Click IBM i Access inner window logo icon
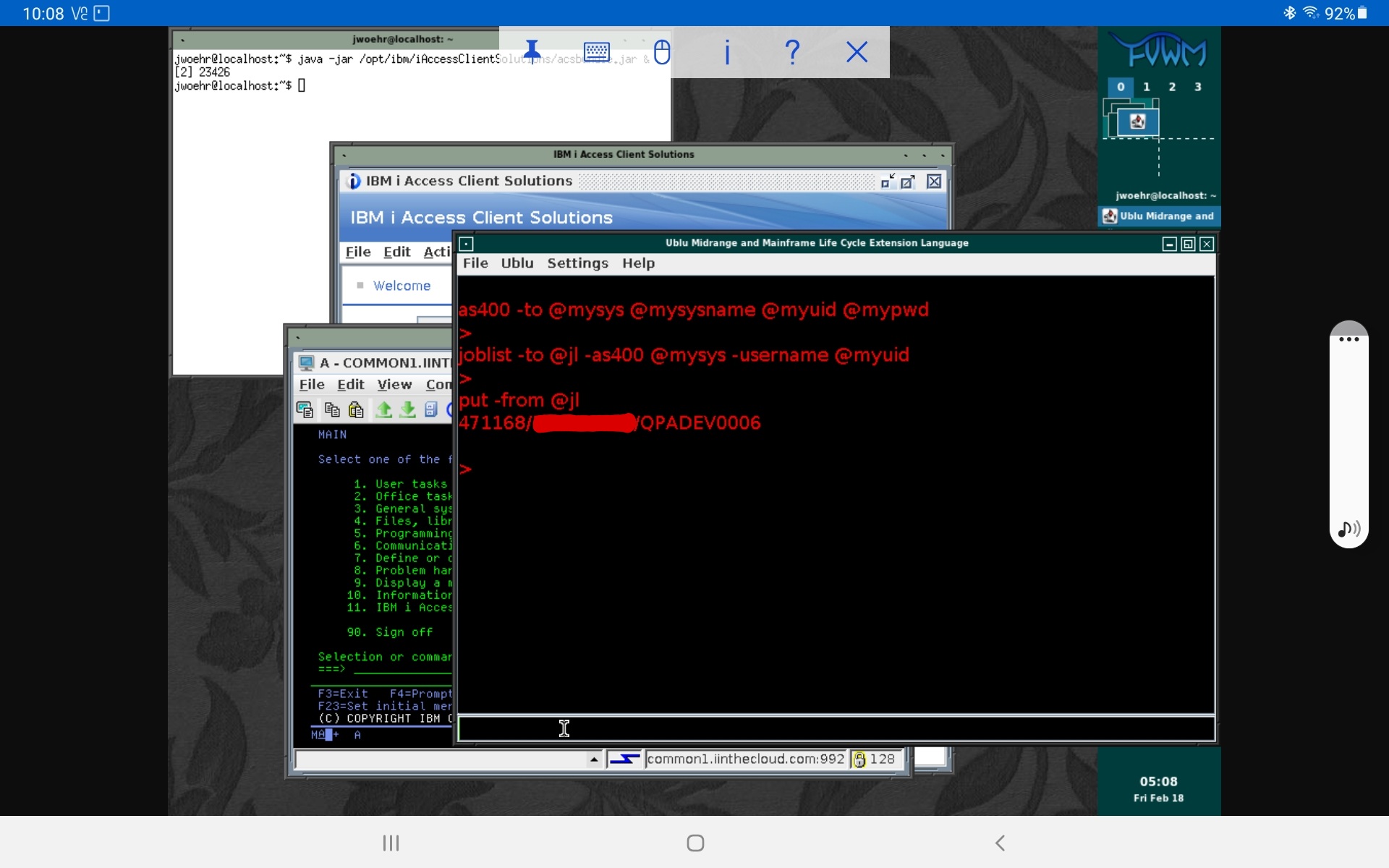 pos(354,181)
